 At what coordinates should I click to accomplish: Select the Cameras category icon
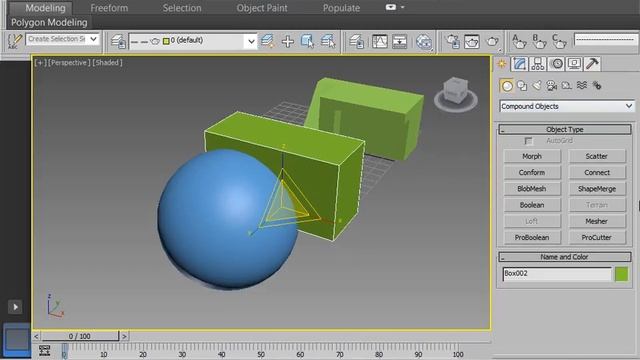[551, 85]
